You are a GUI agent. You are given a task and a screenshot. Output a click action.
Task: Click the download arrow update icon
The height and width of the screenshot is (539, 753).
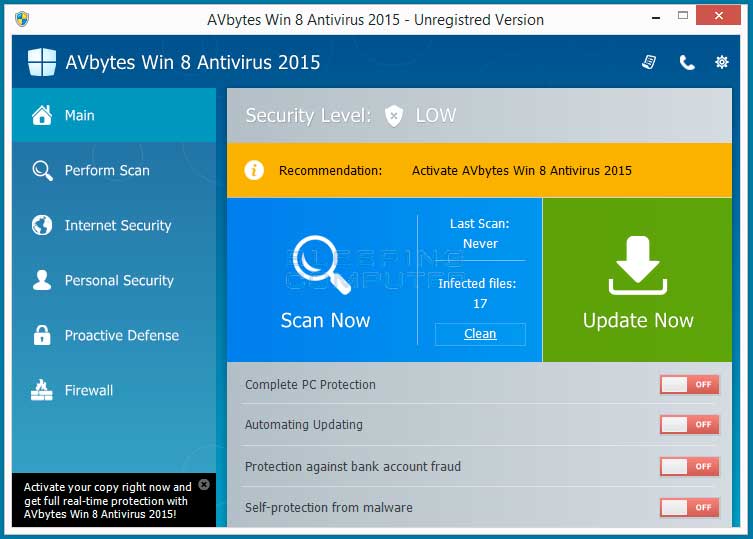[x=638, y=265]
